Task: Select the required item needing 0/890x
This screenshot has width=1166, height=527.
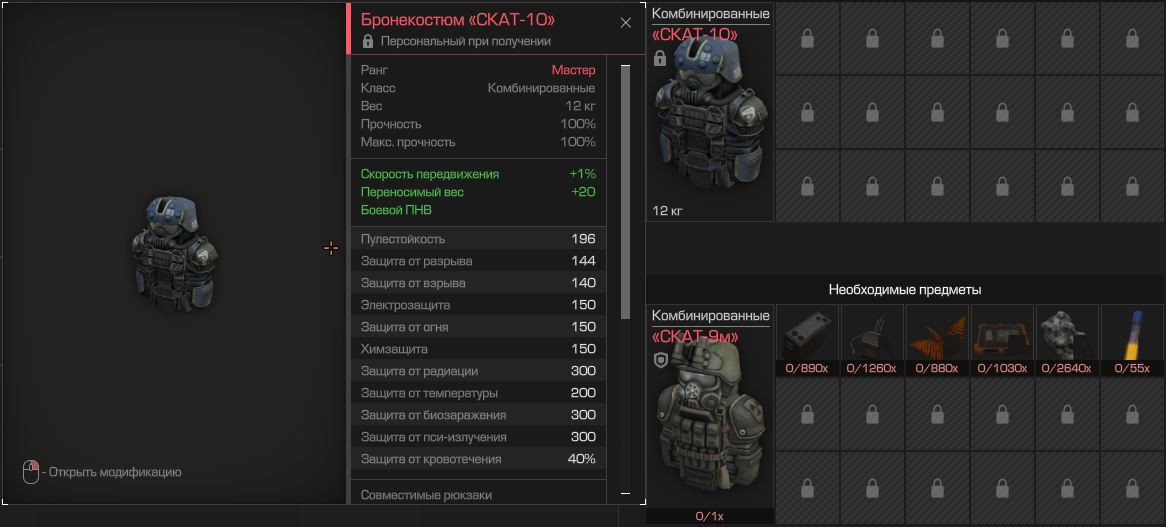Action: 808,340
